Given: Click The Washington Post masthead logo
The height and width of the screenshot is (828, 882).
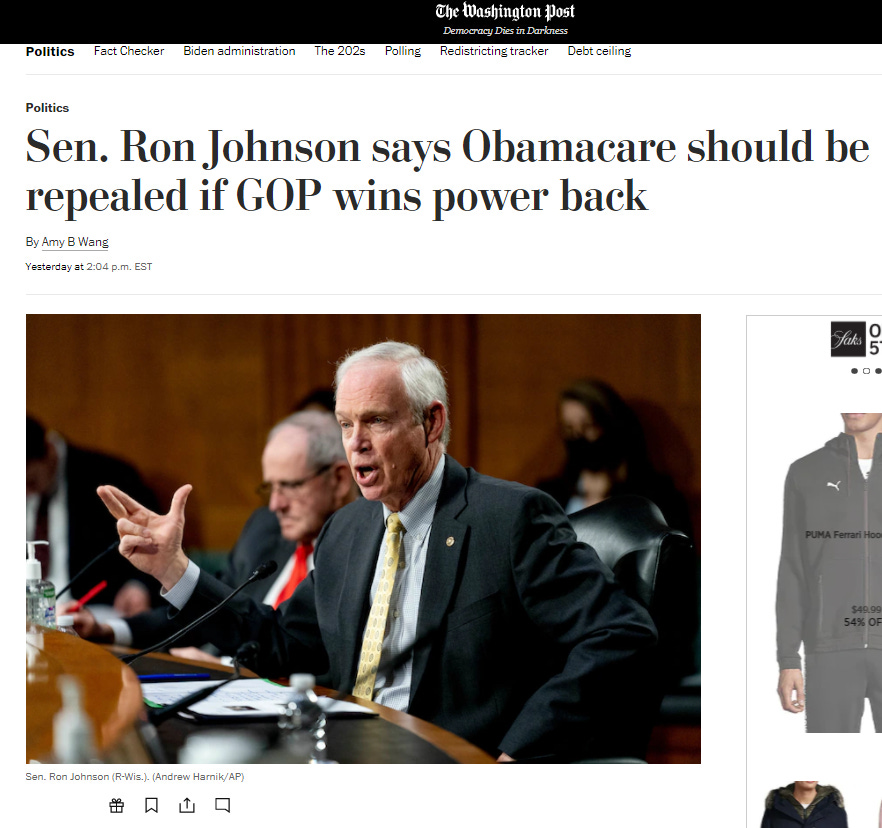Looking at the screenshot, I should pyautogui.click(x=505, y=12).
